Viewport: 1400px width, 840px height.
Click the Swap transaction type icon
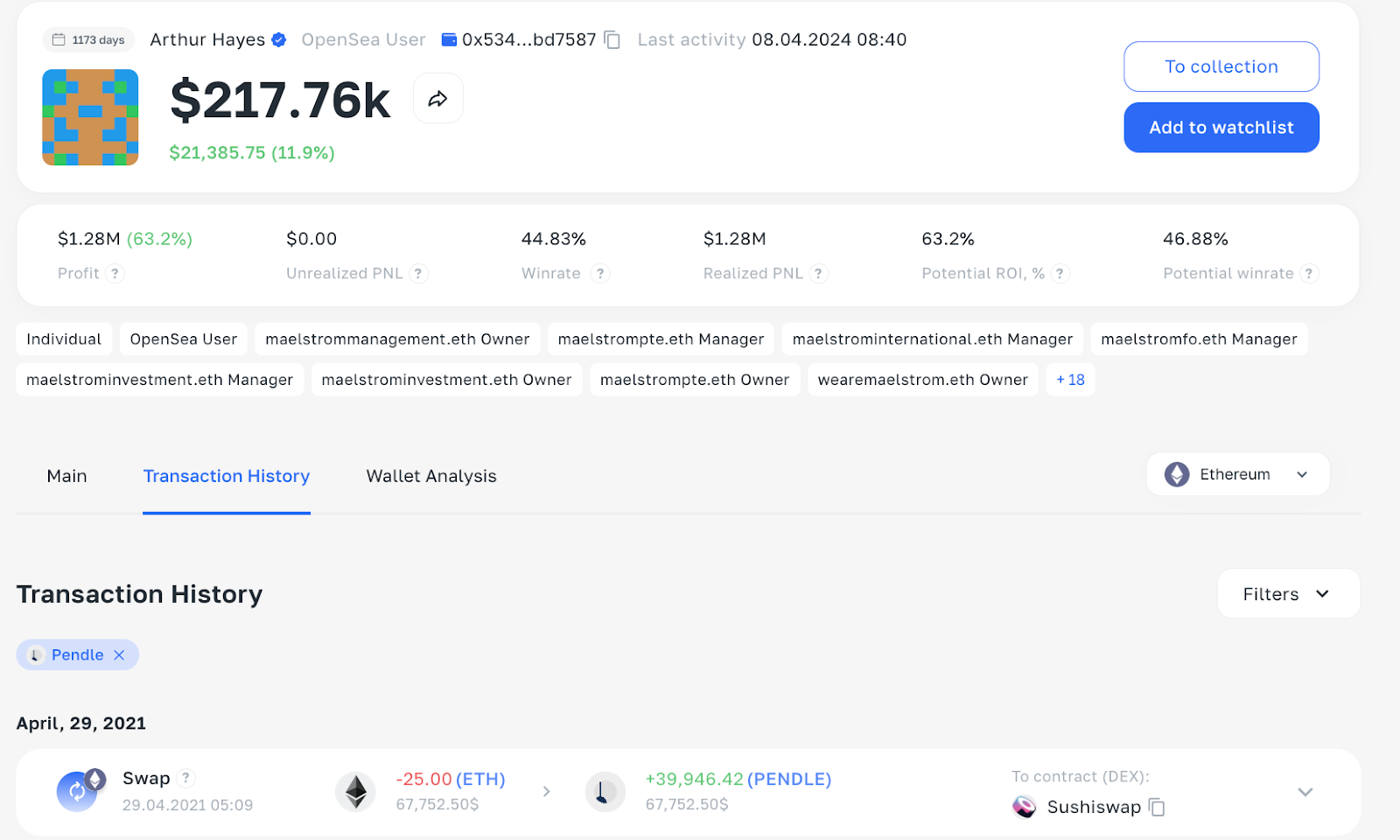tap(79, 791)
